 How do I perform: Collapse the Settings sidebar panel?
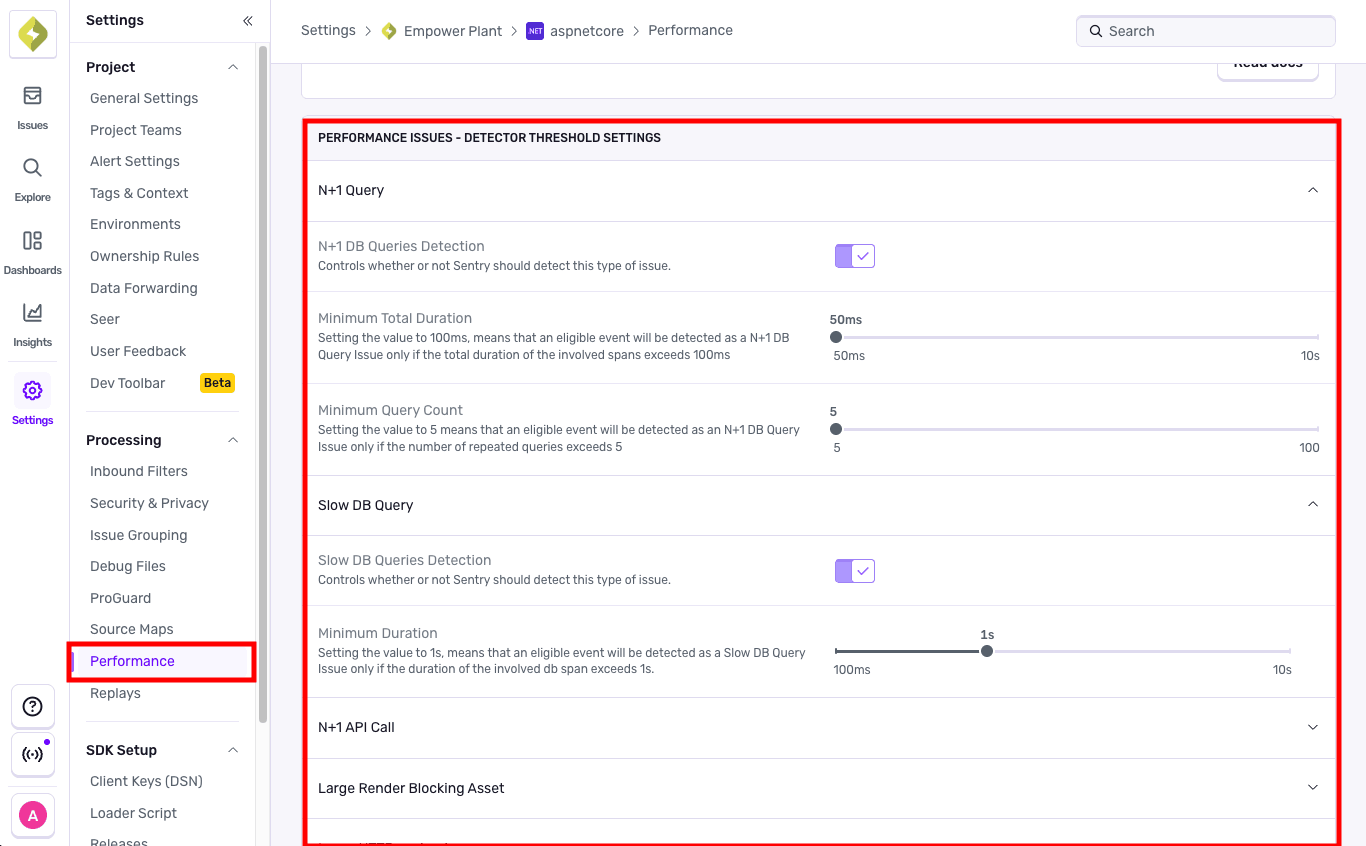247,20
